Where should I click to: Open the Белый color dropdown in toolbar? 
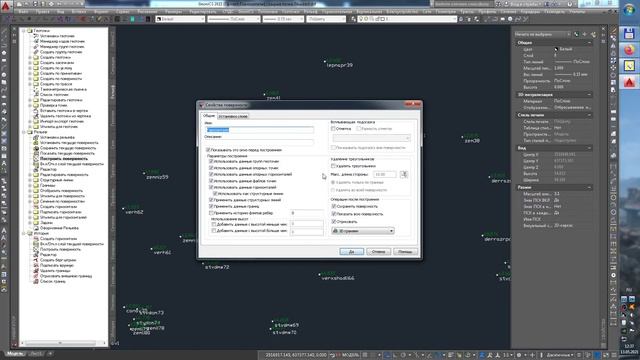(180, 19)
